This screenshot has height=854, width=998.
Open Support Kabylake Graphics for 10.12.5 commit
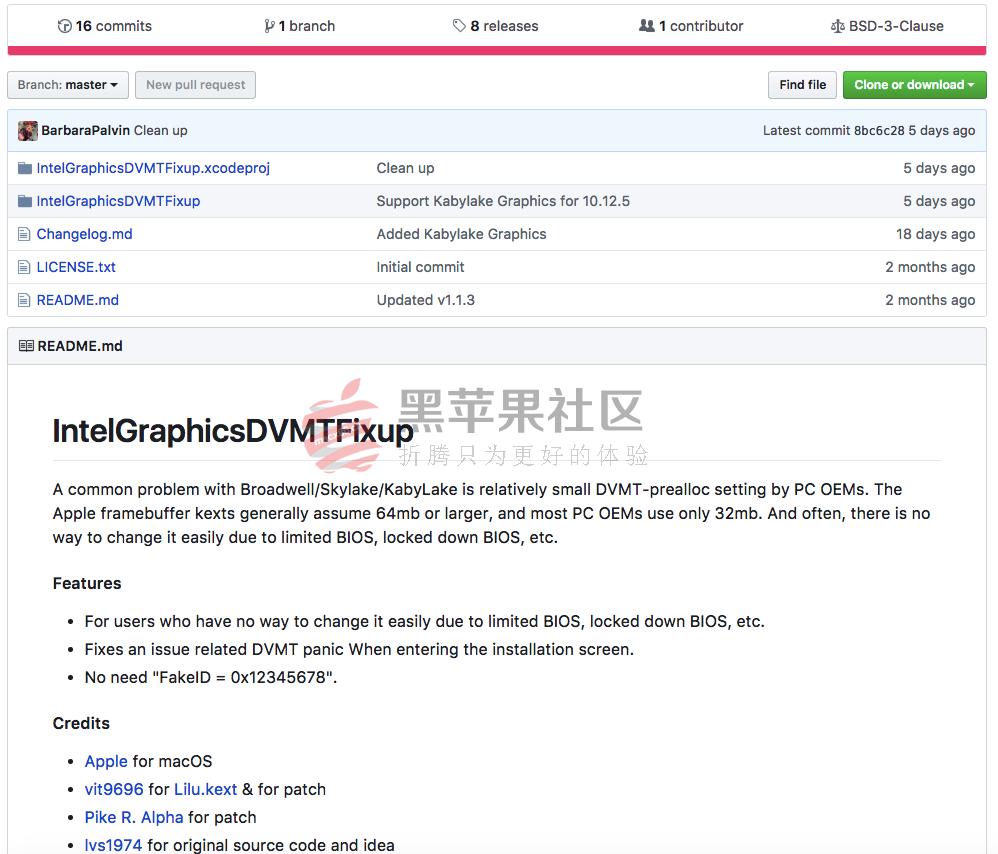click(x=503, y=201)
